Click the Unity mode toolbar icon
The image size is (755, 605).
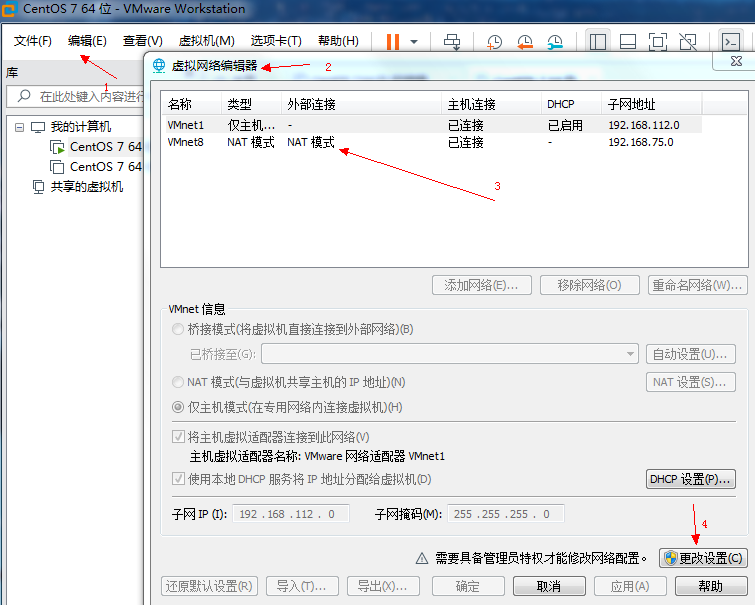pos(688,42)
